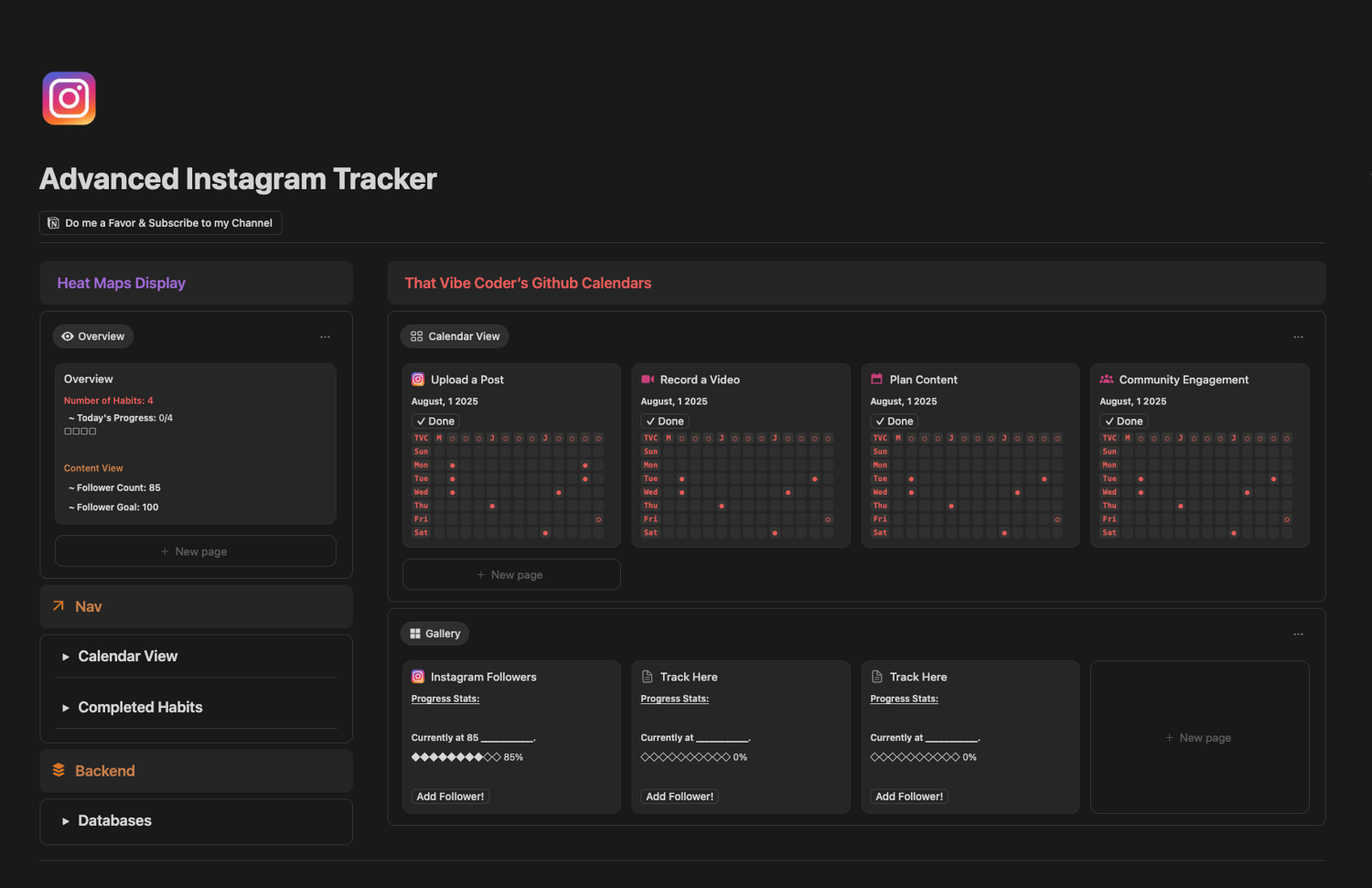This screenshot has height=888, width=1372.
Task: Click the Plan Content calendar icon
Action: point(877,380)
